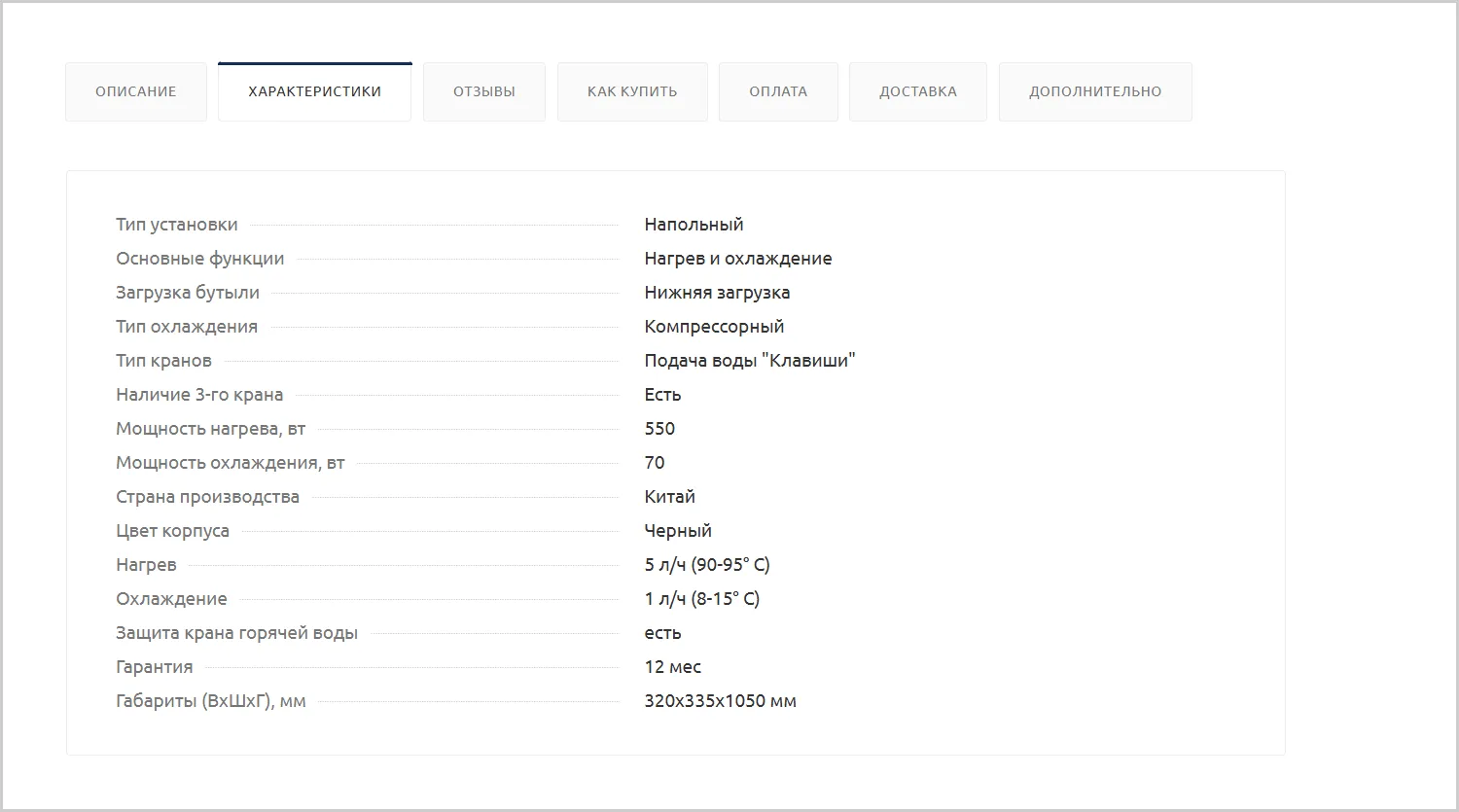Image resolution: width=1459 pixels, height=812 pixels.
Task: Show the Доставка tab
Action: coord(918,91)
